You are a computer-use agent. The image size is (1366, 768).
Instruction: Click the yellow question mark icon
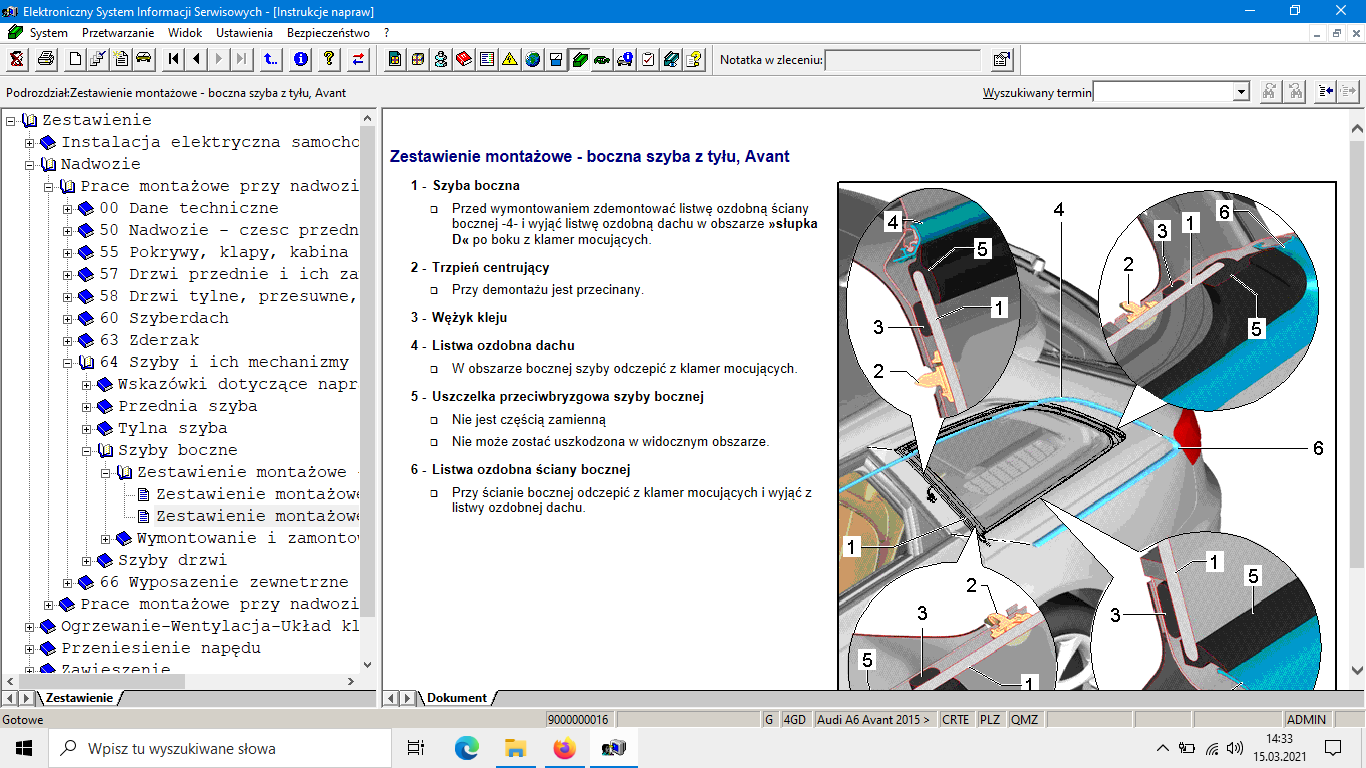click(x=328, y=59)
